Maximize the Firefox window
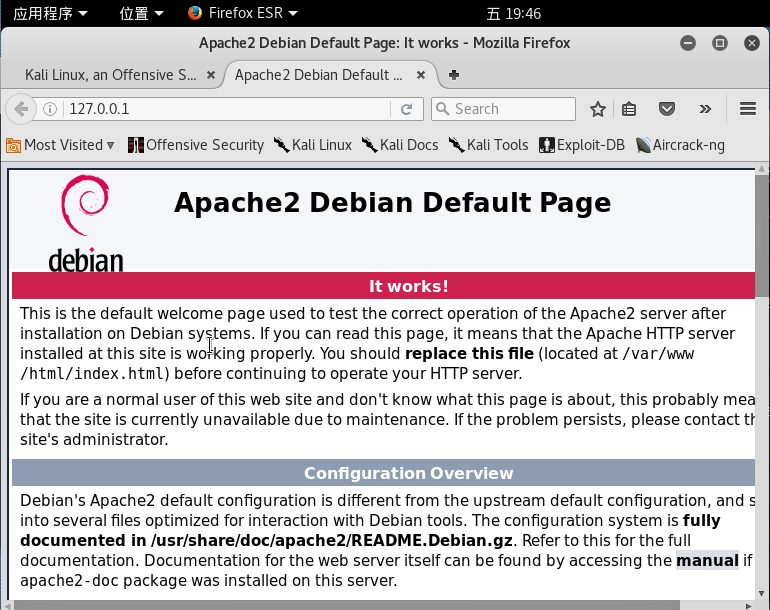The height and width of the screenshot is (610, 770). point(719,43)
